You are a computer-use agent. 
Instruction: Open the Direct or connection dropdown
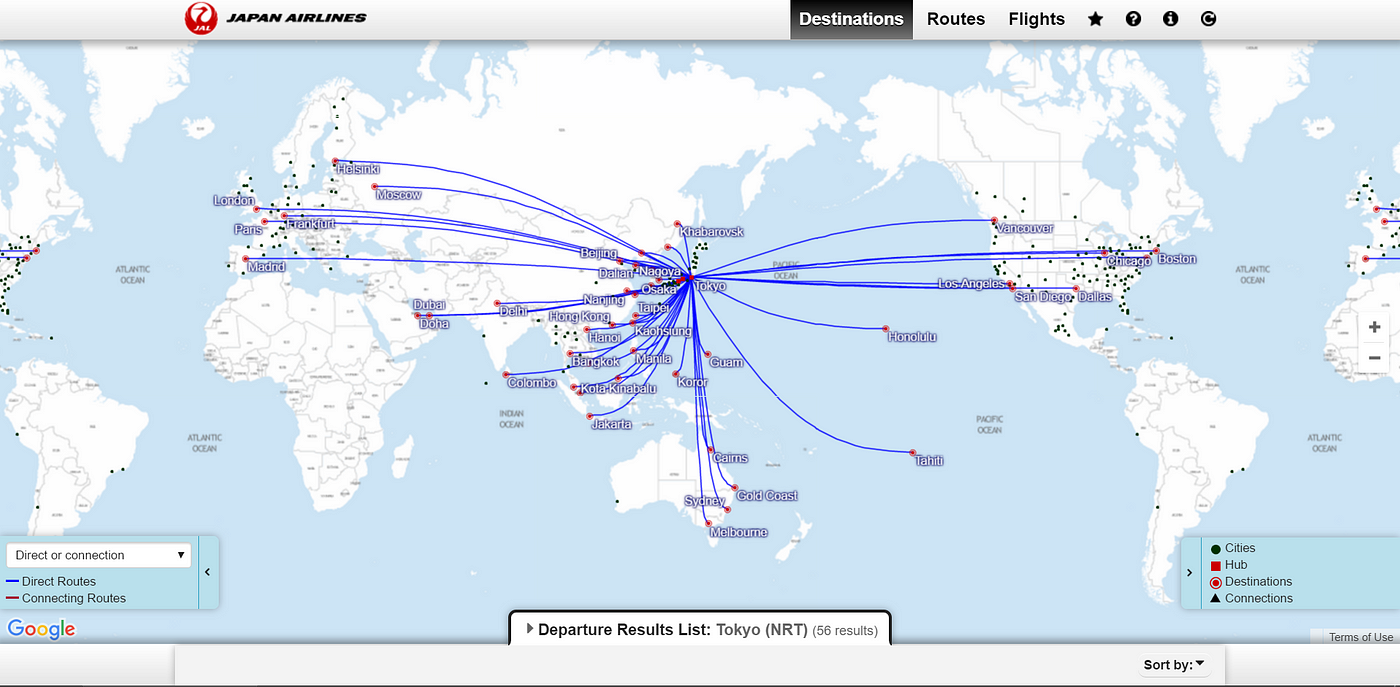click(98, 555)
